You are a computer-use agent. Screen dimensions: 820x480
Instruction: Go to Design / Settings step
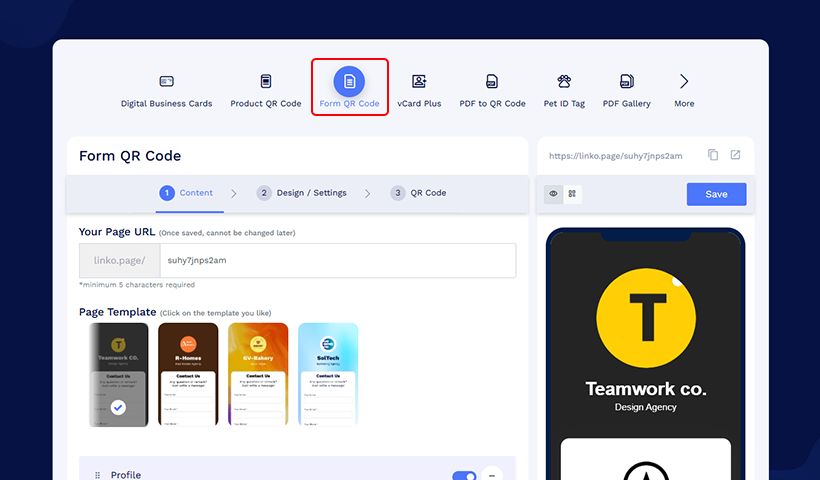(301, 193)
